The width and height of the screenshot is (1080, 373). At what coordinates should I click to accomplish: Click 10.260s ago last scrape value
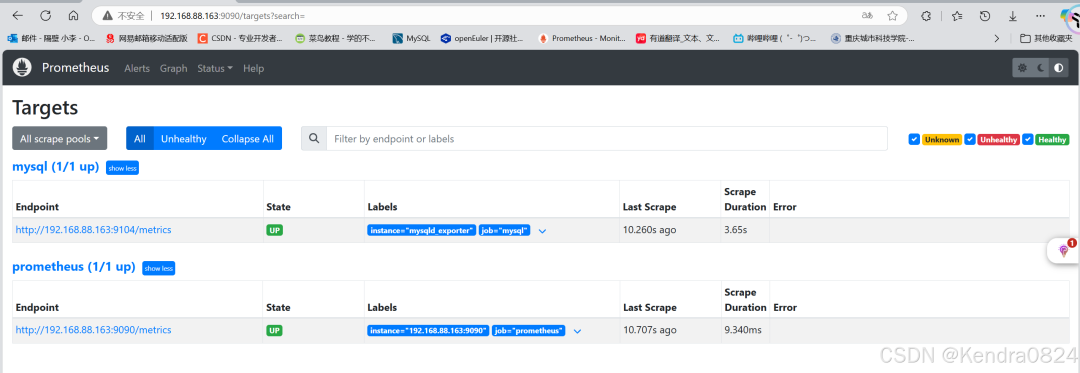[650, 230]
